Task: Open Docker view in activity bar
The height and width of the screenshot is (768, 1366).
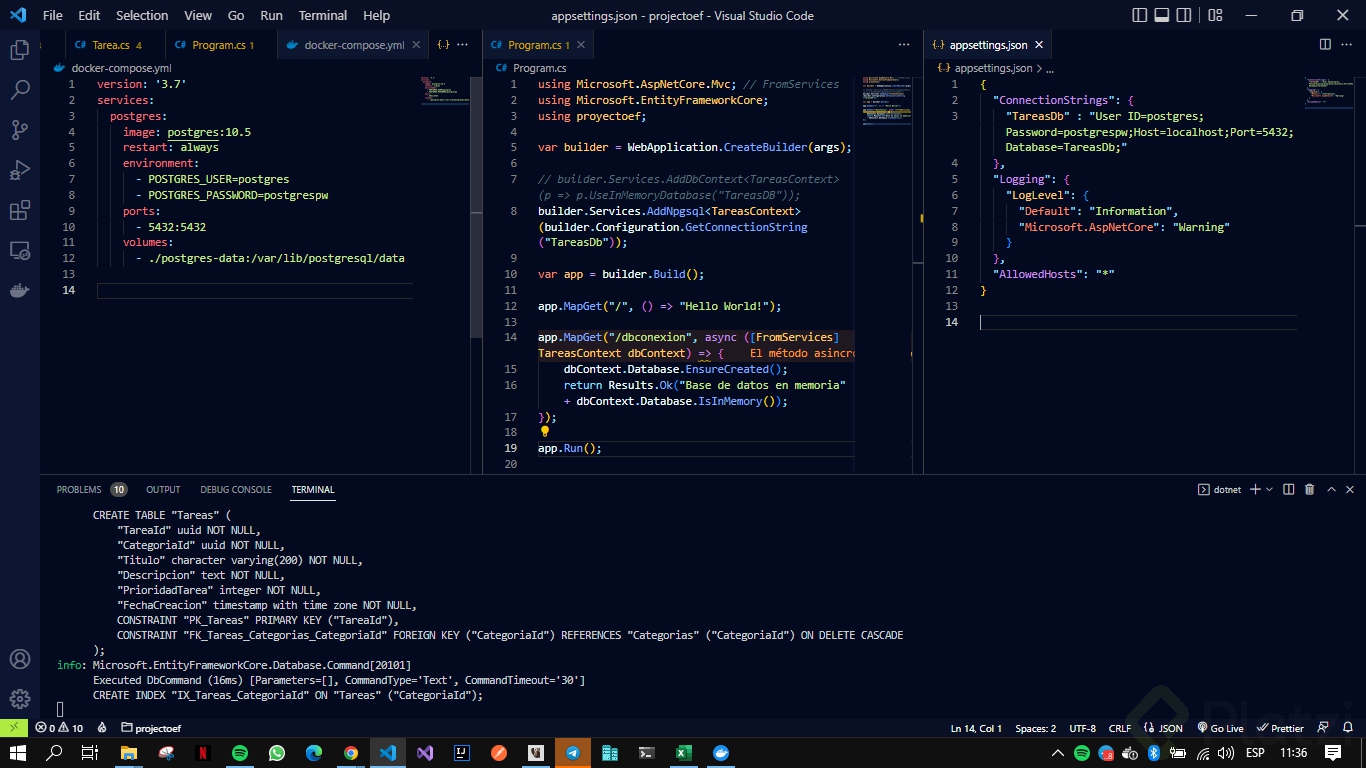Action: (x=19, y=291)
